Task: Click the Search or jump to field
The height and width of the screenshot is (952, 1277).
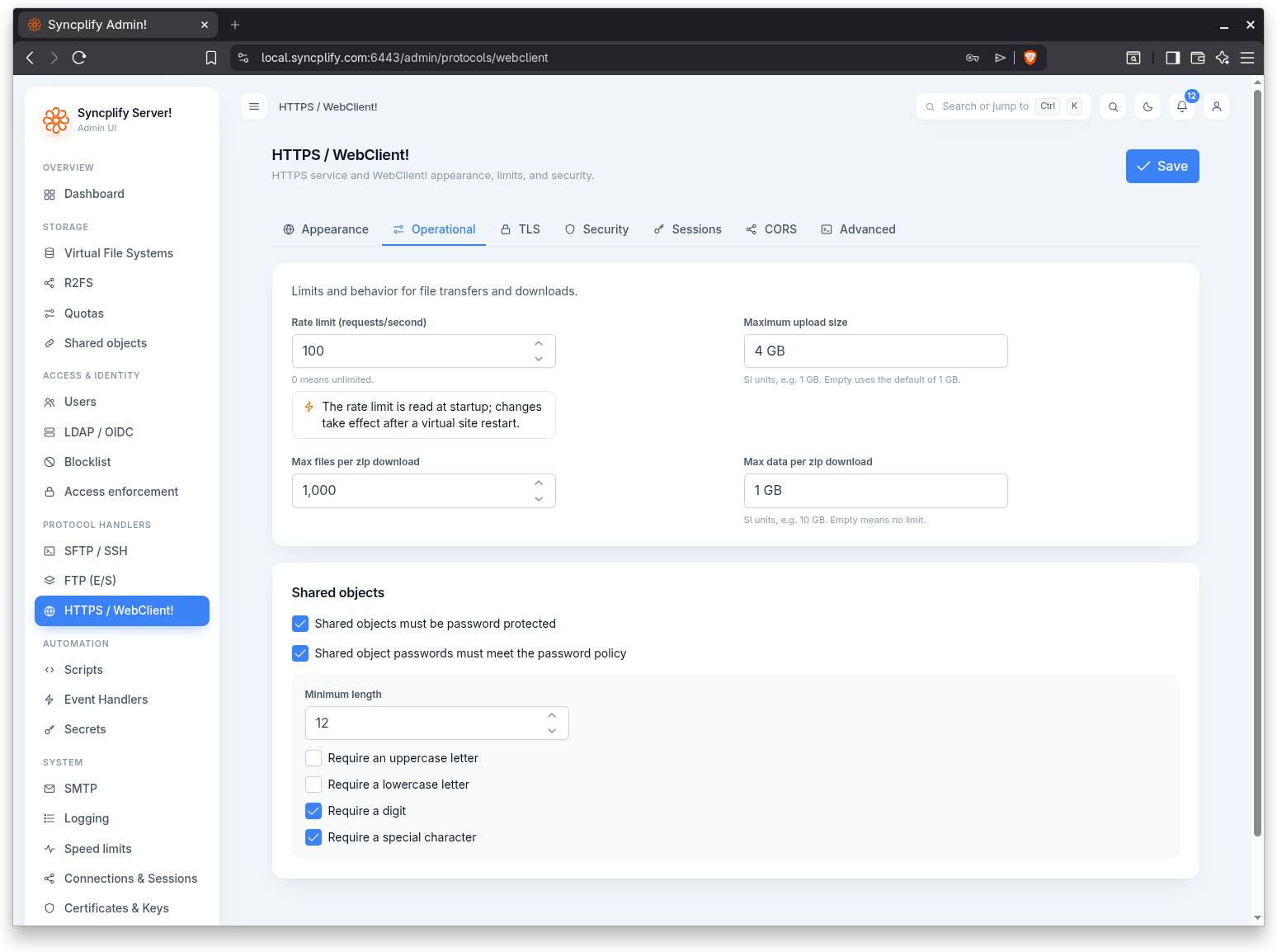Action: coord(1003,106)
